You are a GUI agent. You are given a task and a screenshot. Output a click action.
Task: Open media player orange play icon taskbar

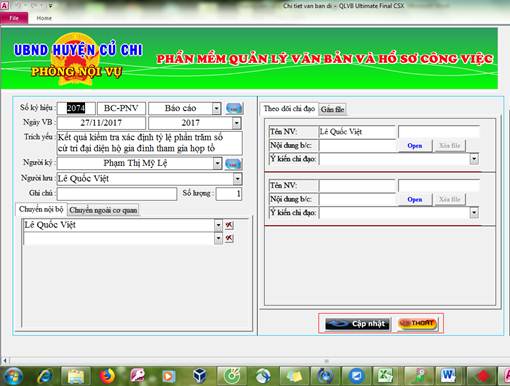point(168,376)
